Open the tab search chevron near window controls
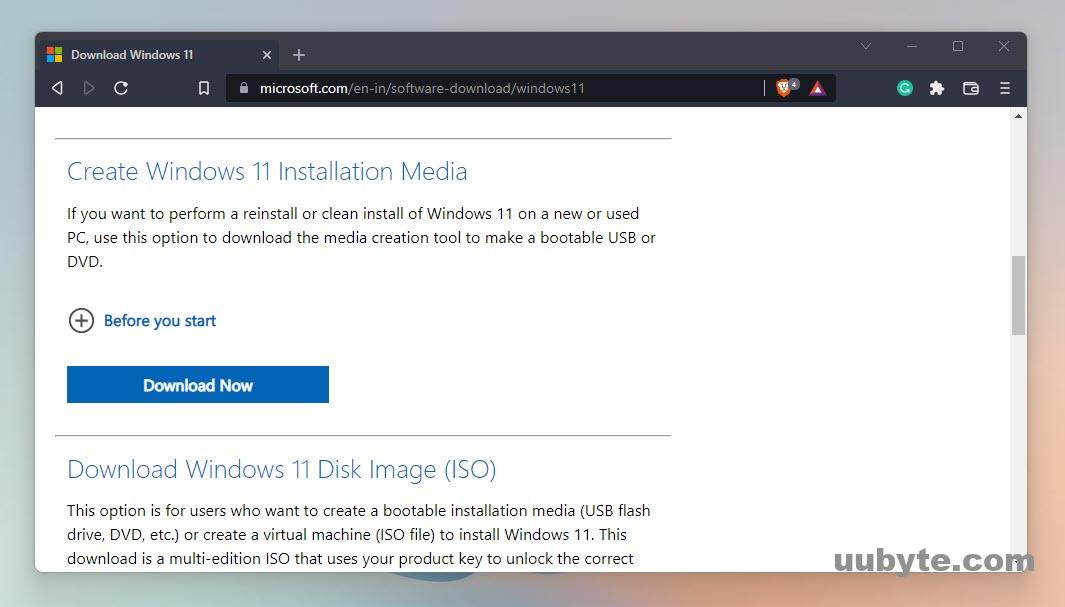 [865, 46]
